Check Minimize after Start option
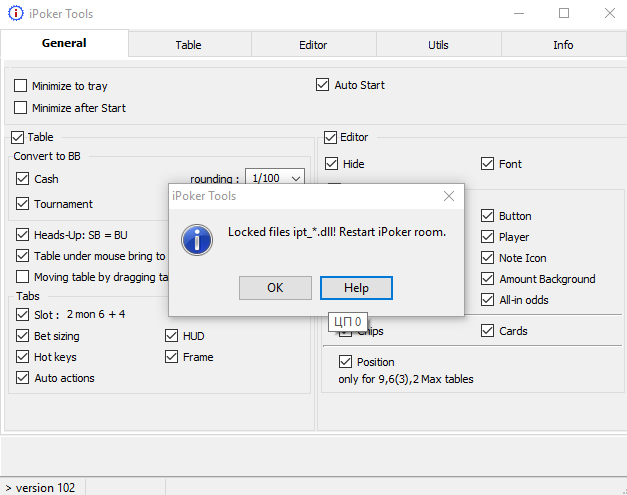Viewport: 627px width, 495px height. click(21, 108)
